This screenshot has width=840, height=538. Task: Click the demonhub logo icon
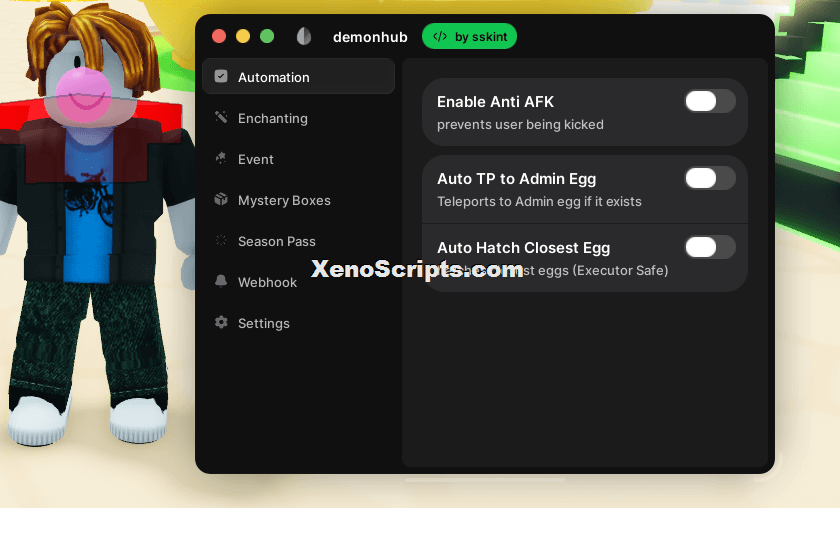pos(304,36)
